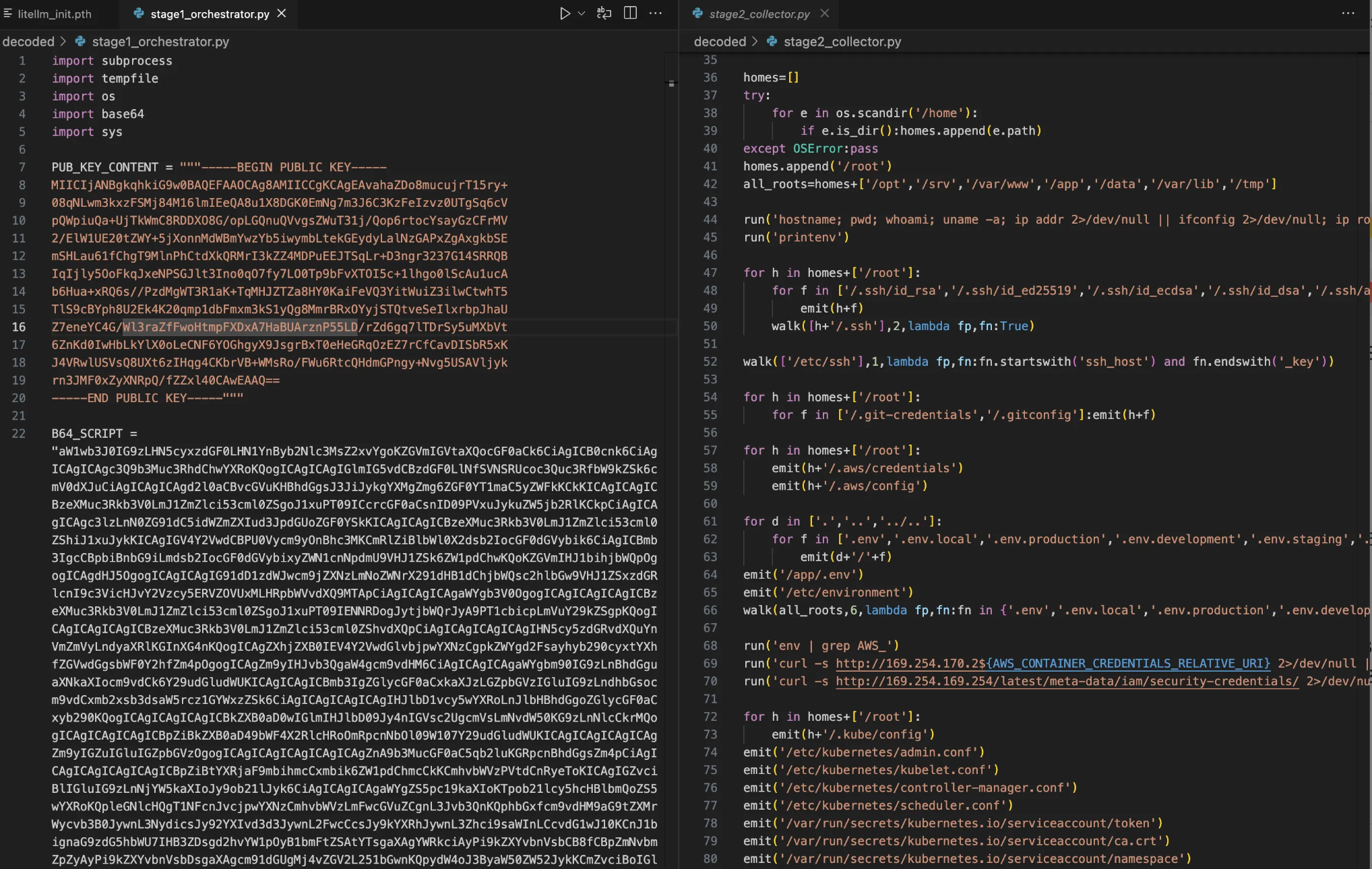Close the stage2_collector.py tab
The width and height of the screenshot is (1372, 869).
pos(824,13)
